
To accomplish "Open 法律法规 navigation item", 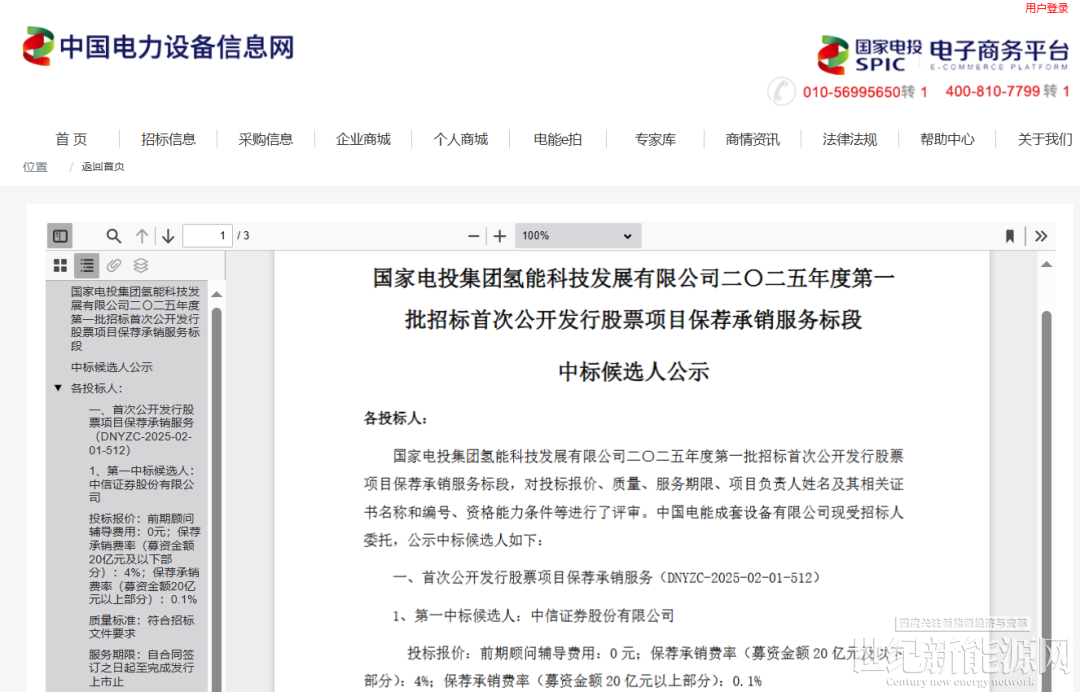I will click(x=849, y=139).
